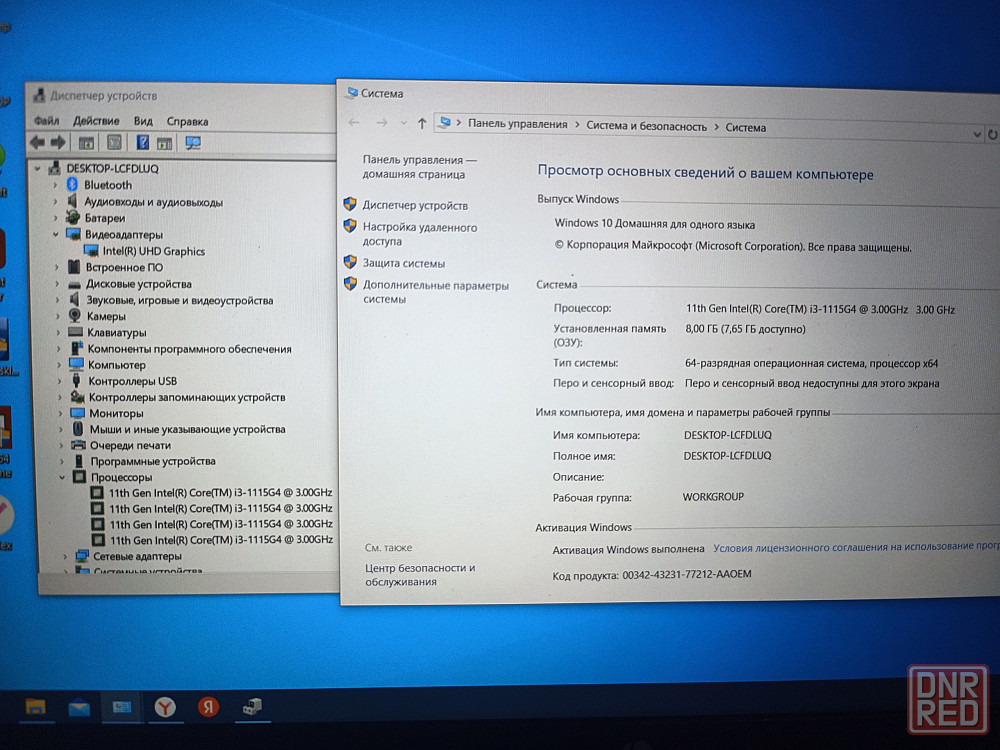1000x750 pixels.
Task: Click back arrow in Система window
Action: [354, 122]
